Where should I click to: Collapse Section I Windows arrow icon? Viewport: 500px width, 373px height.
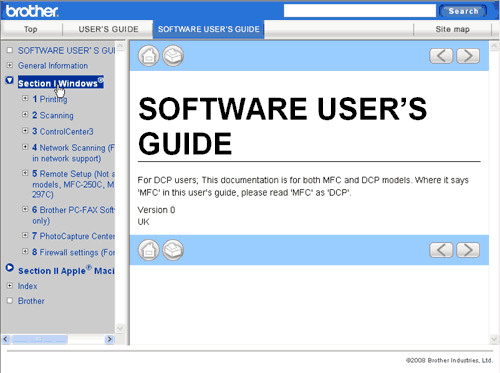click(x=10, y=80)
